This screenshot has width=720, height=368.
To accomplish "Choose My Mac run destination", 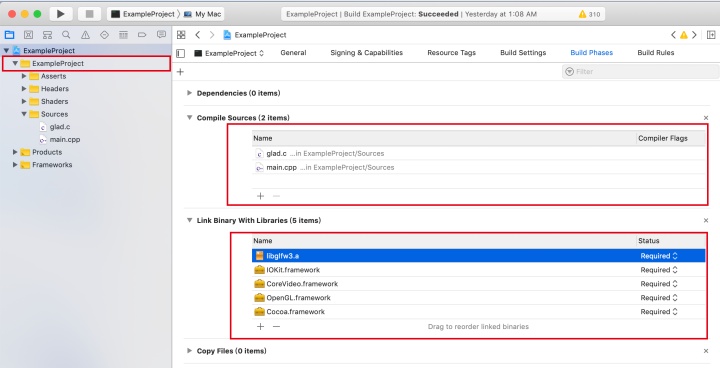I will click(203, 14).
